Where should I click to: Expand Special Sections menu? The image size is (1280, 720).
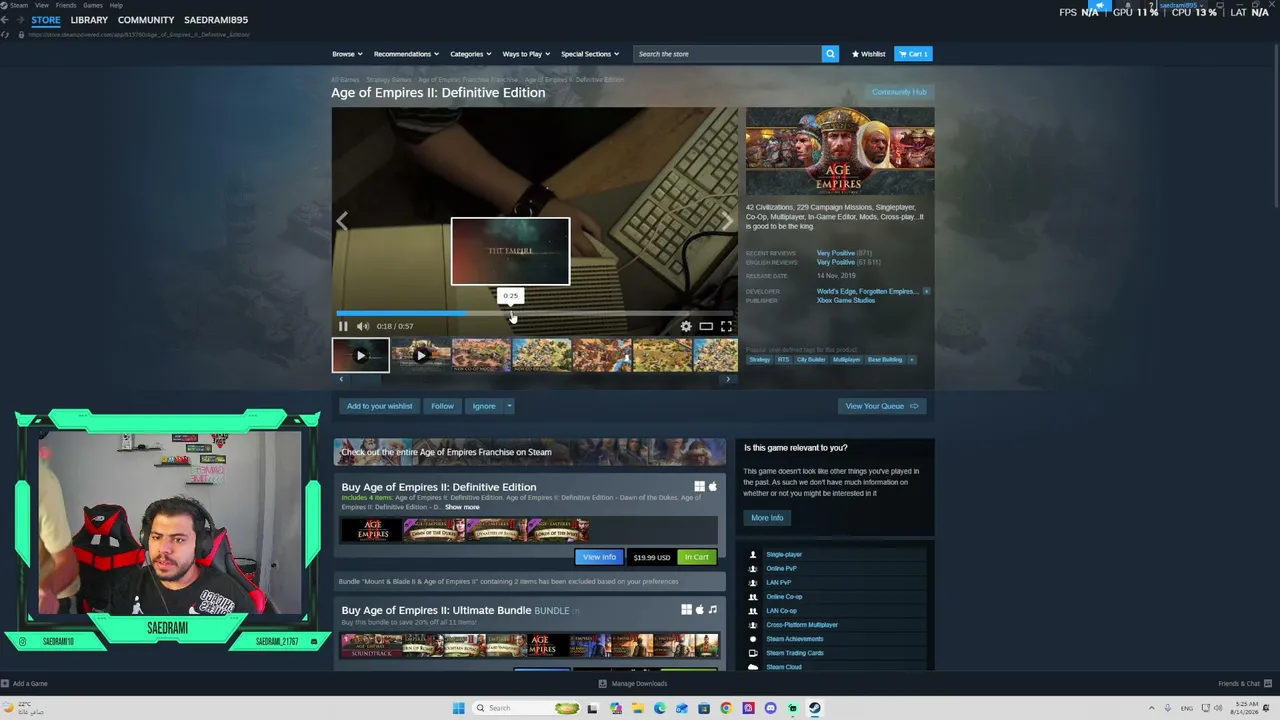point(590,54)
